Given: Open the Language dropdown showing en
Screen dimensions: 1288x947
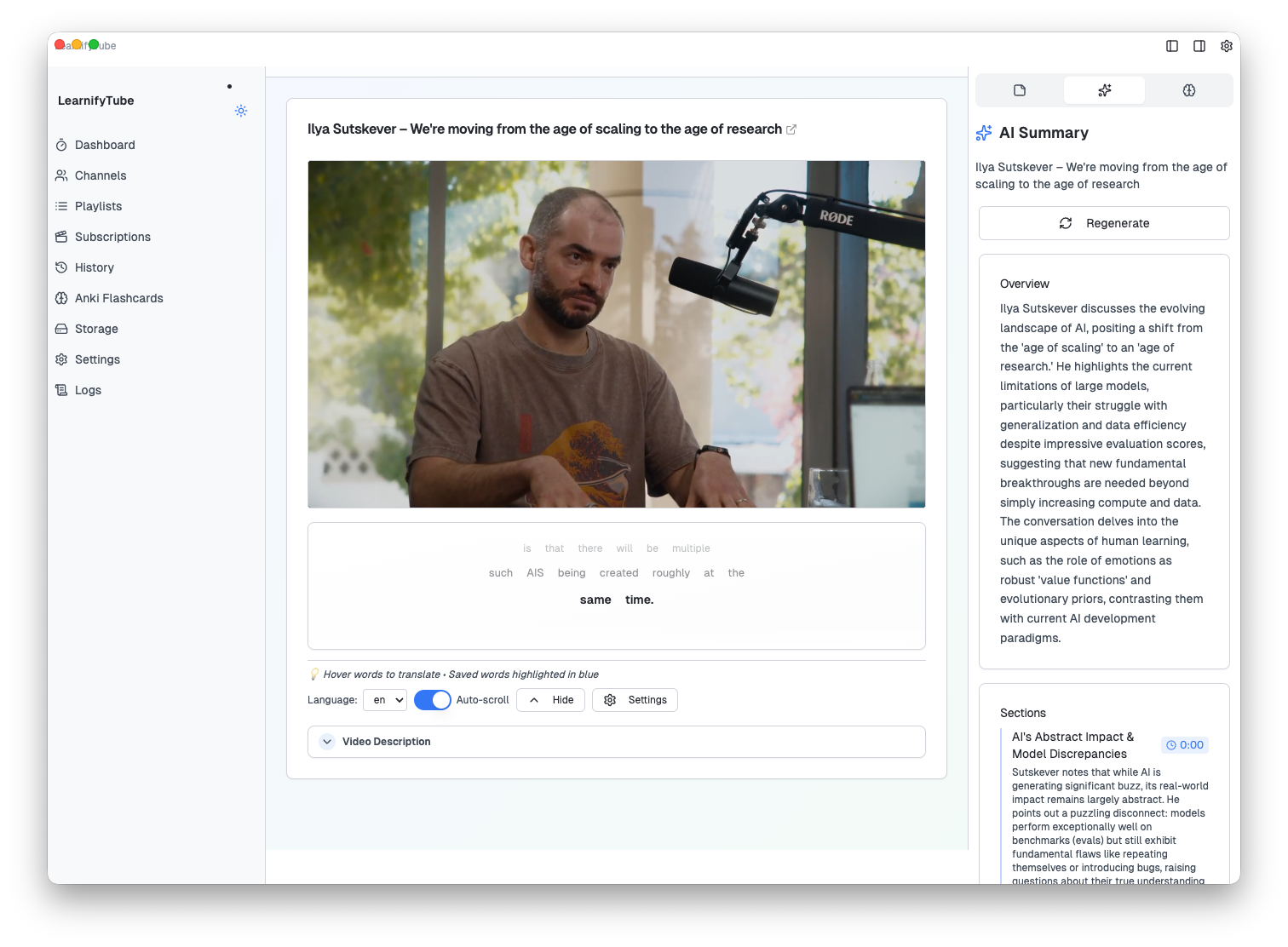Looking at the screenshot, I should click(x=385, y=699).
